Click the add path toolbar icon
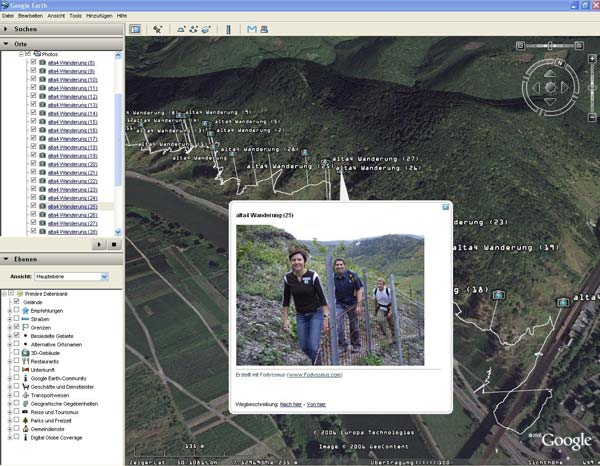Image resolution: width=600 pixels, height=466 pixels. click(x=194, y=29)
